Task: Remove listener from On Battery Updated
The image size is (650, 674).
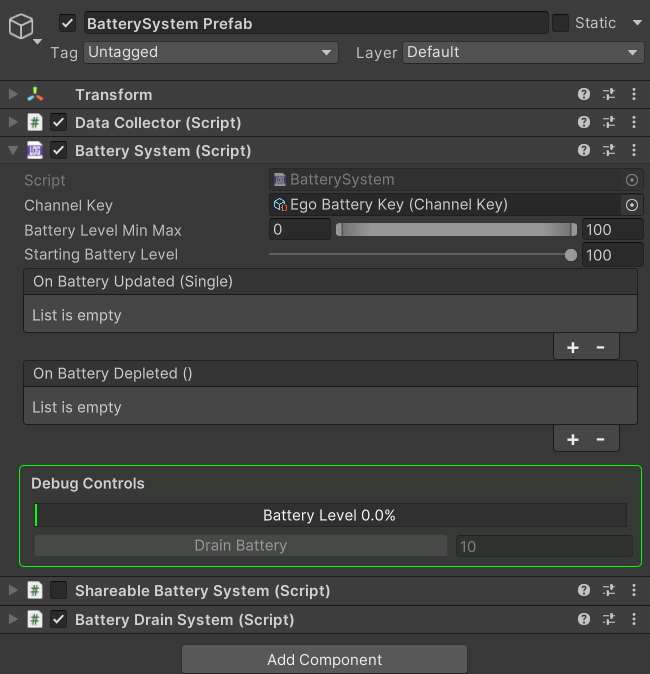Action: (x=601, y=347)
